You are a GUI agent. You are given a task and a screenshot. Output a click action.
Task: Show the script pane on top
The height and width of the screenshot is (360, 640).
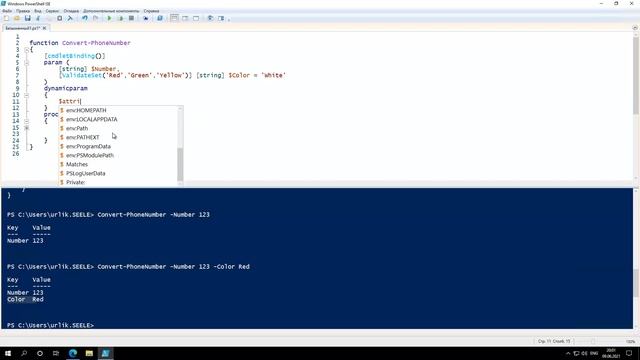(174, 18)
